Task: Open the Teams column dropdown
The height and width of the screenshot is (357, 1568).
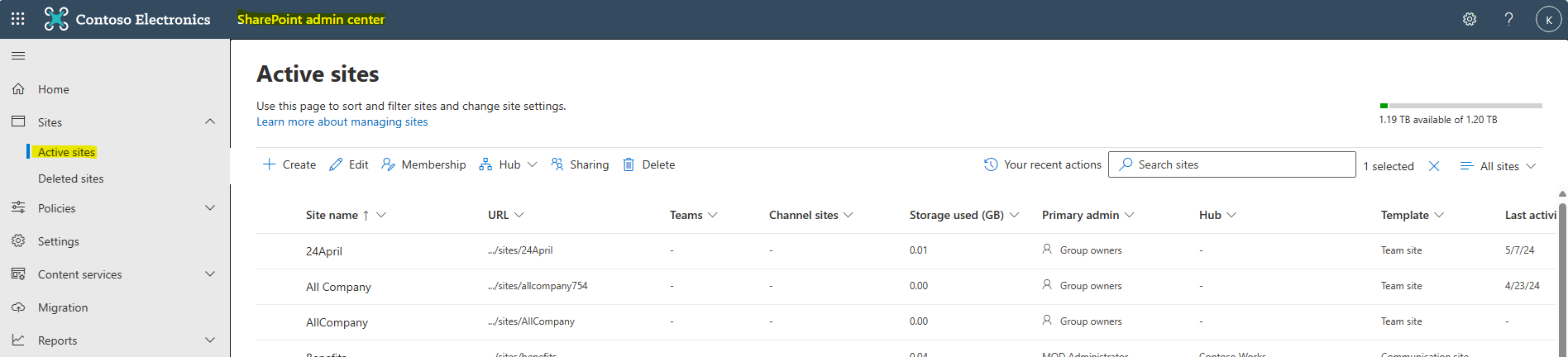Action: [694, 215]
